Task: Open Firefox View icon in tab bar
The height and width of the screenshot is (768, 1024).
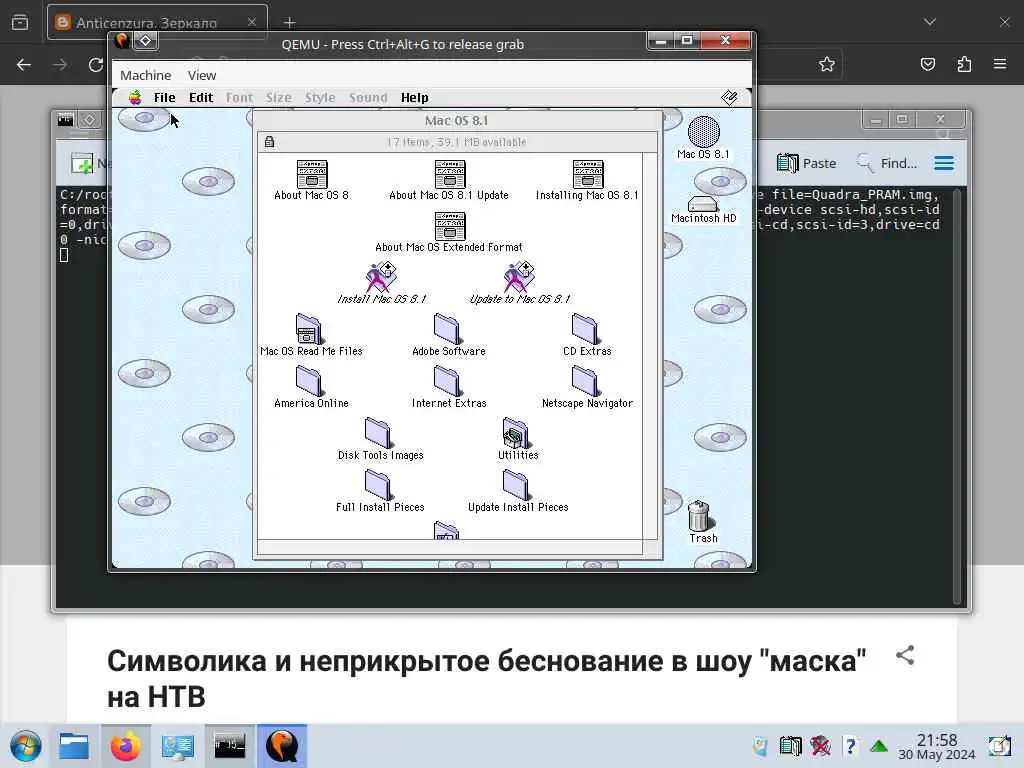Action: (20, 23)
